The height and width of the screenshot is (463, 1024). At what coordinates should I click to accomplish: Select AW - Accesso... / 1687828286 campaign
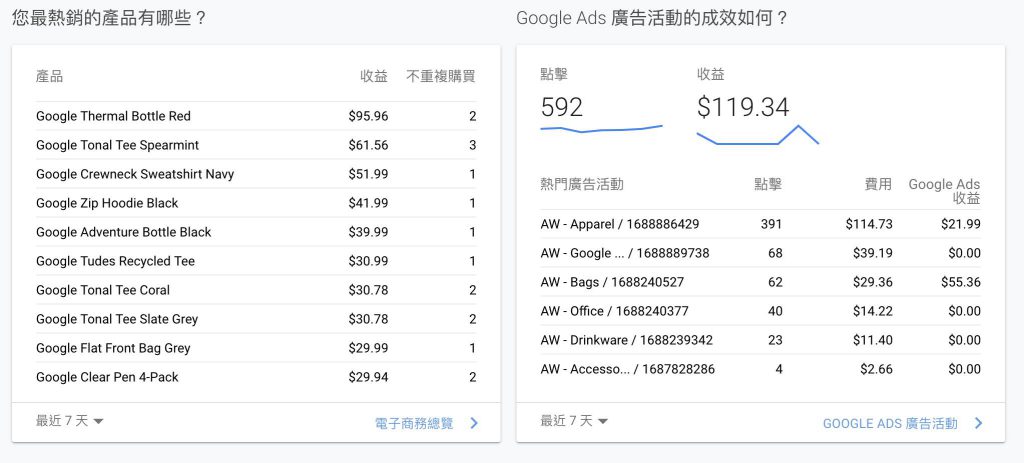[x=628, y=369]
